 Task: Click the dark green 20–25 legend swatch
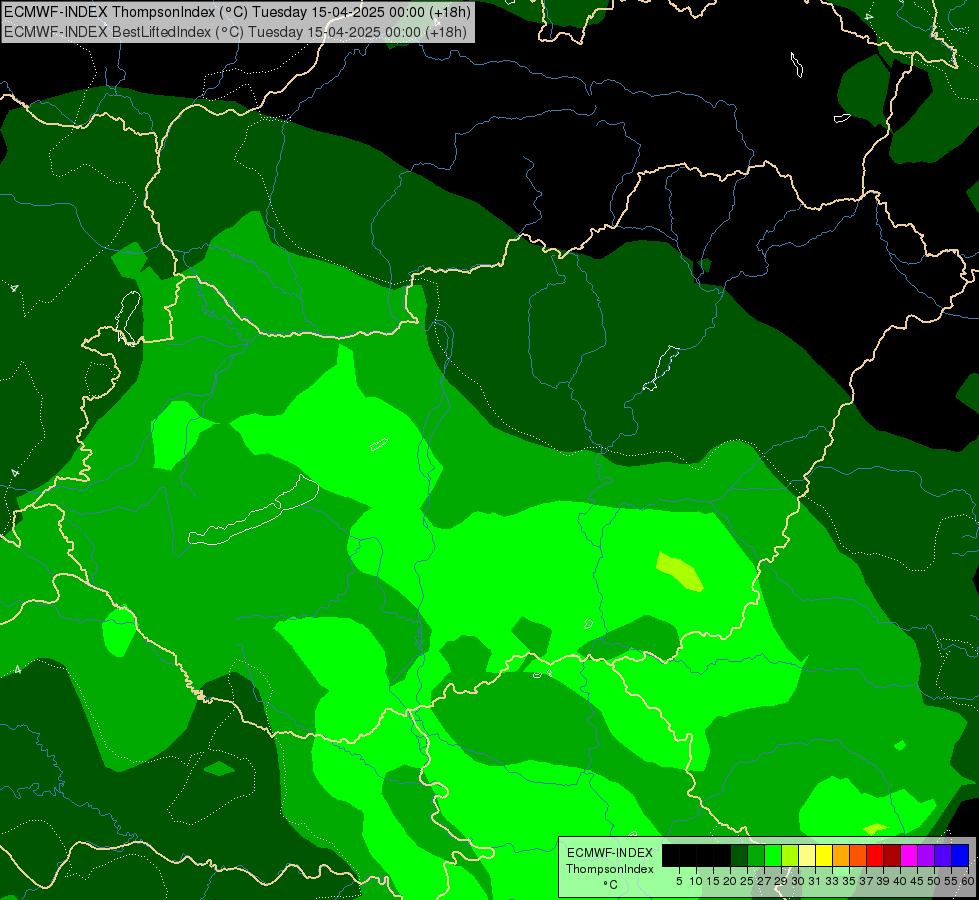point(739,855)
